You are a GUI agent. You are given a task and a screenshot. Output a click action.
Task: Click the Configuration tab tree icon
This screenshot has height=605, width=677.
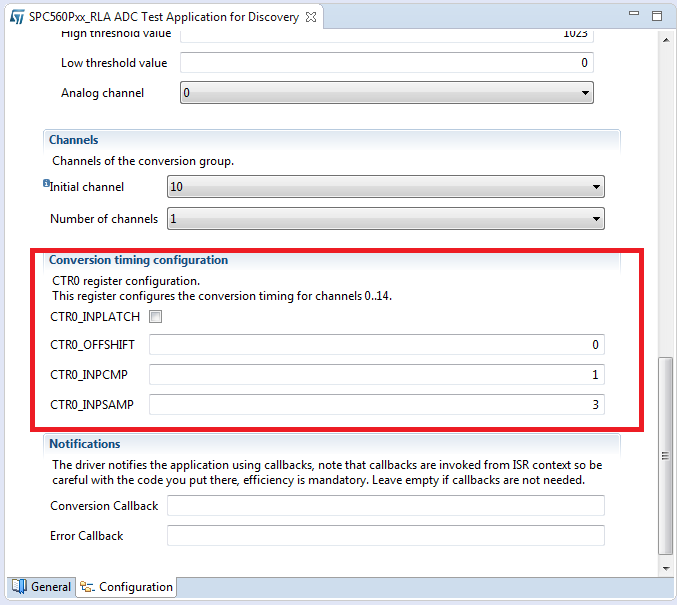87,587
